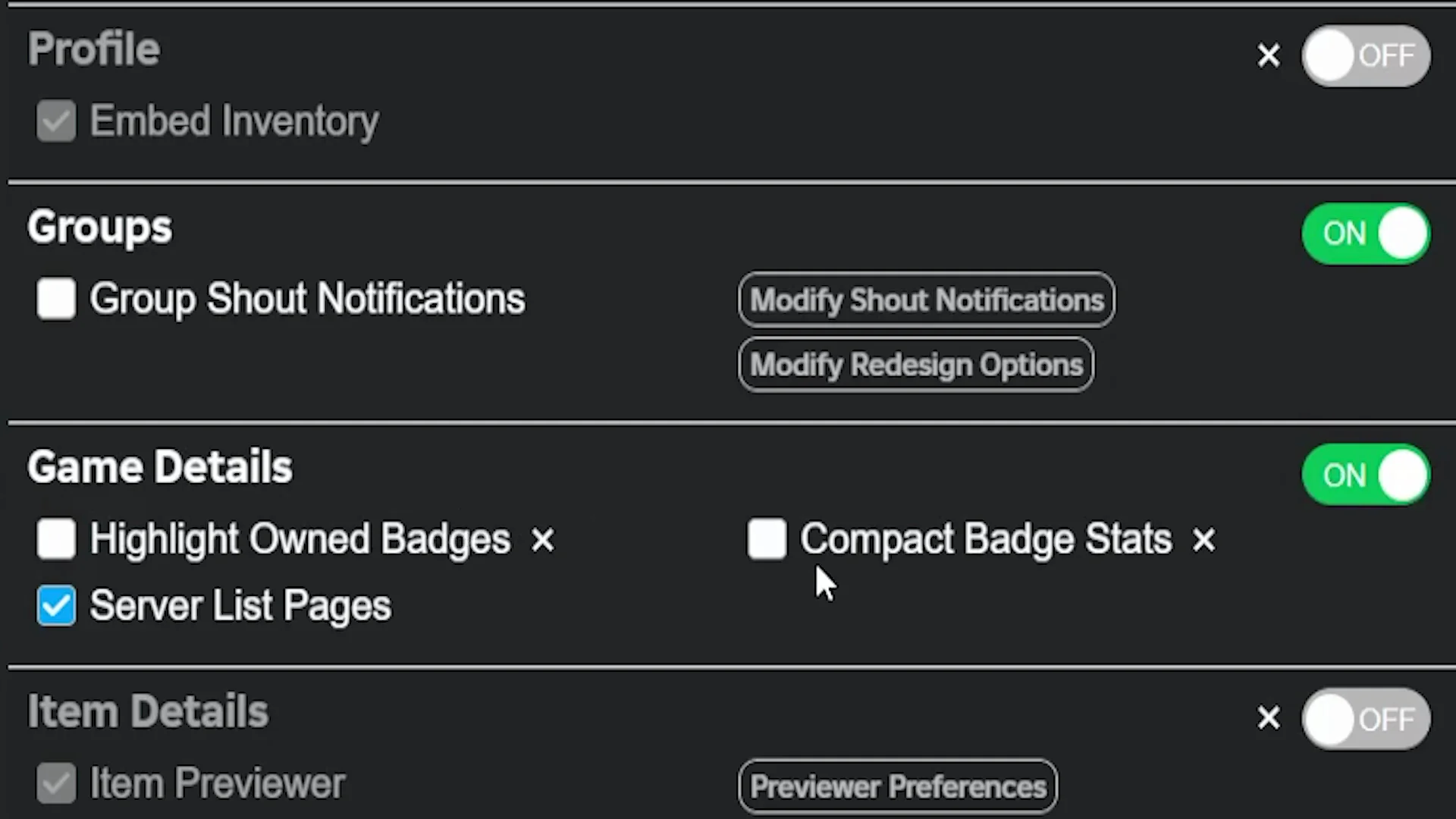1456x819 pixels.
Task: Tick the Compact Badge Stats checkbox
Action: 766,538
